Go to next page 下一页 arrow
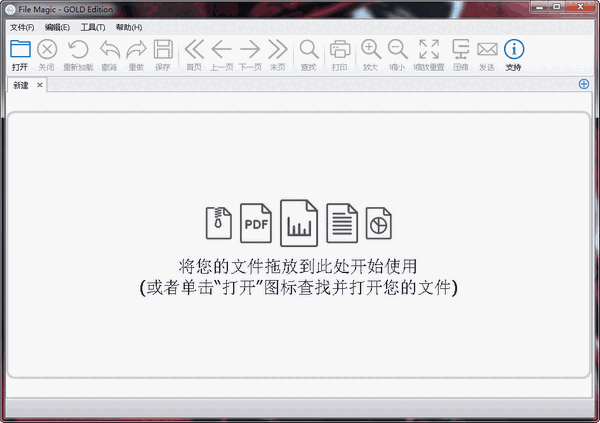The image size is (600, 423). [250, 49]
